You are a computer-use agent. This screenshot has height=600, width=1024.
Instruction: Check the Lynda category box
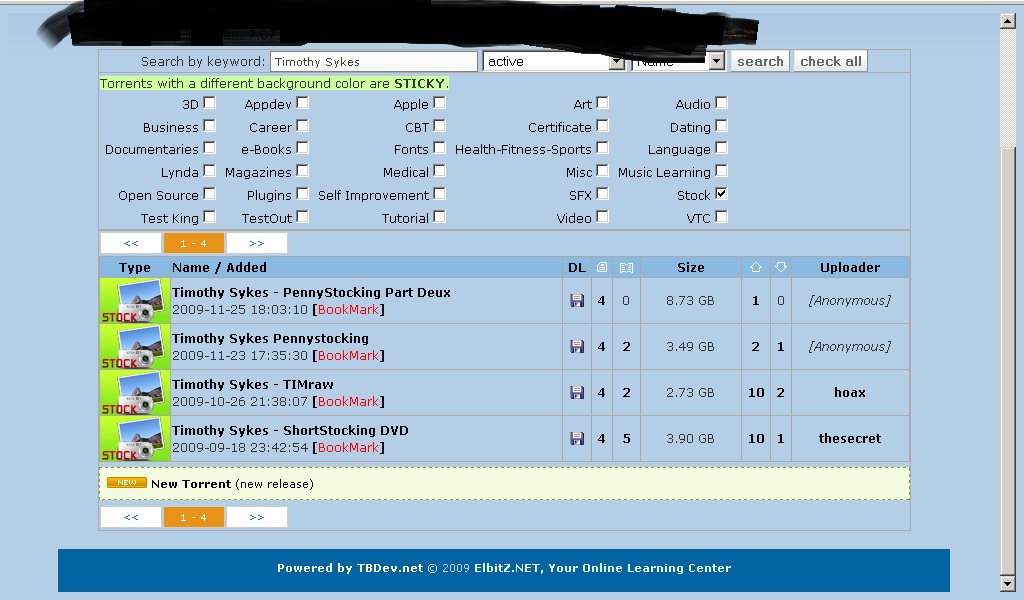tap(210, 171)
